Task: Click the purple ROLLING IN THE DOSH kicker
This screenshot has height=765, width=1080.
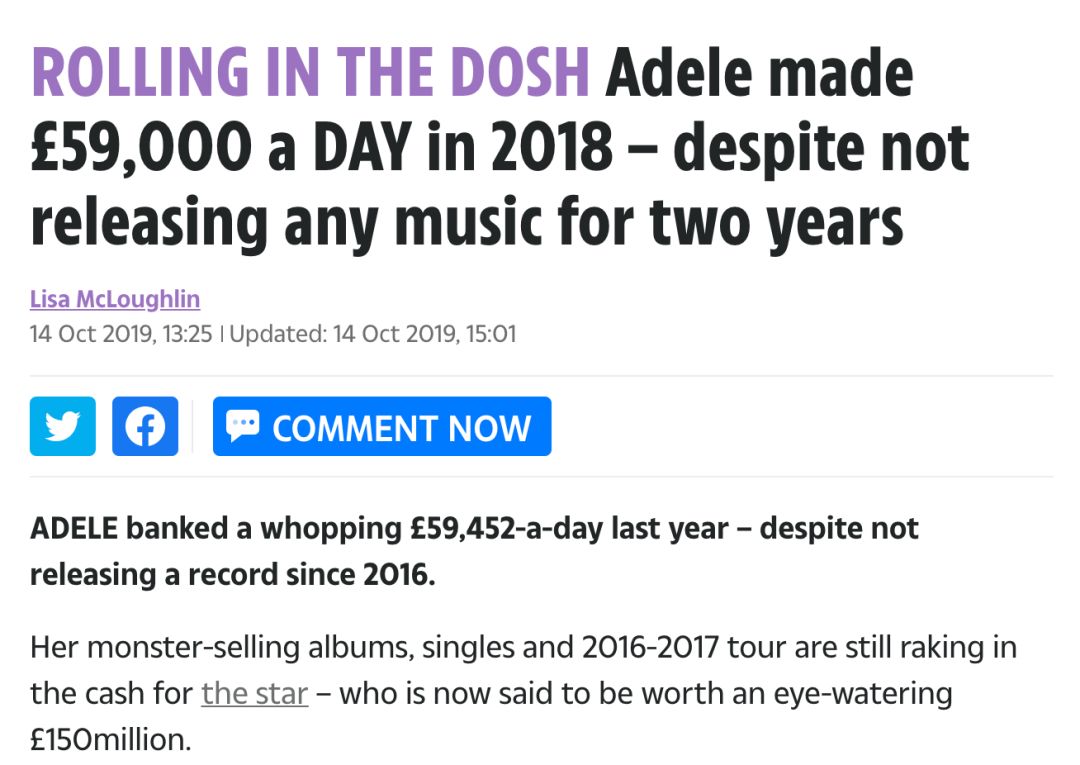Action: [x=310, y=72]
